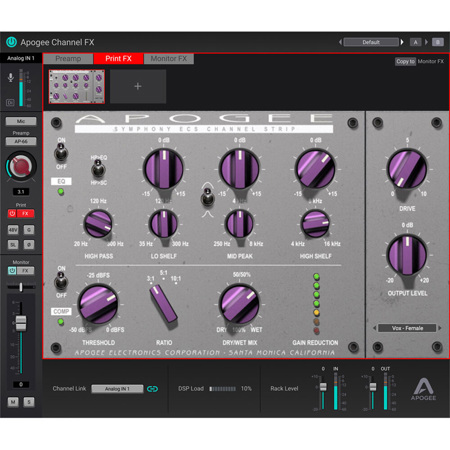Viewport: 450px width, 450px height.
Task: Click the Print FX button
Action: coord(25,213)
